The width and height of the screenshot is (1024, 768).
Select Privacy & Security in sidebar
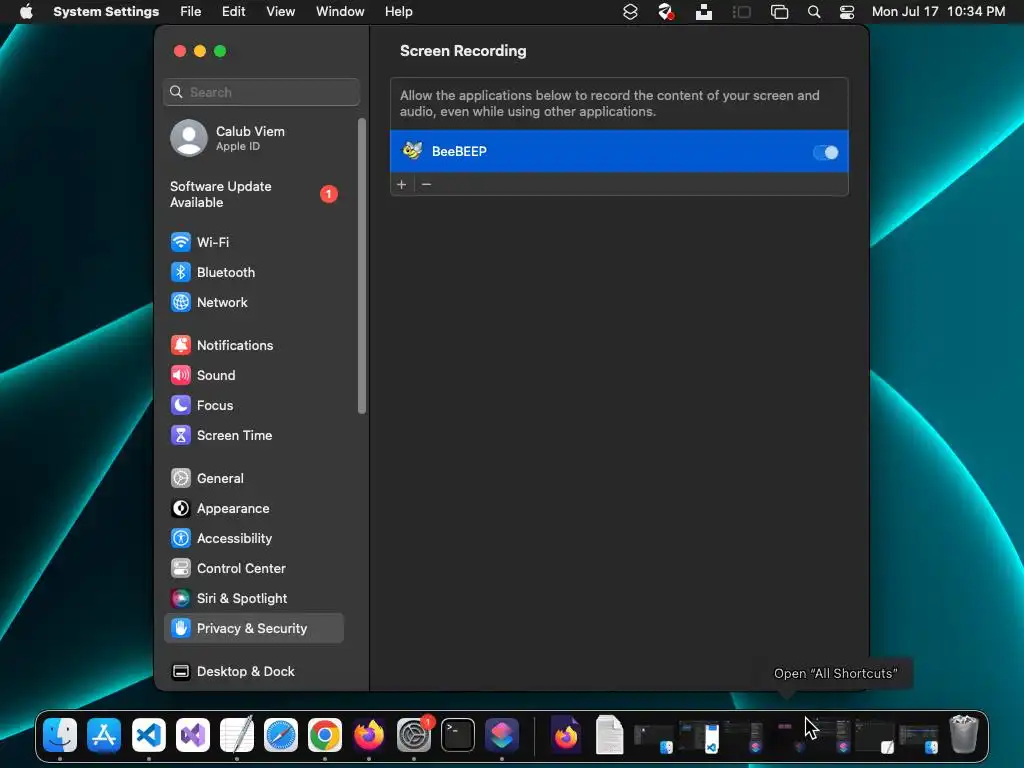253,628
